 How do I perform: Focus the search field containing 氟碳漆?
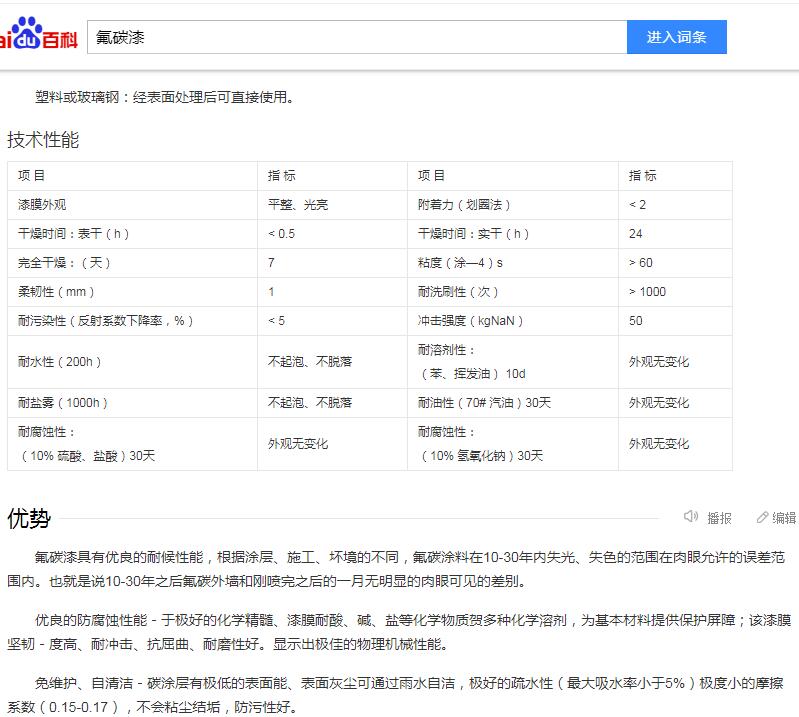(356, 37)
